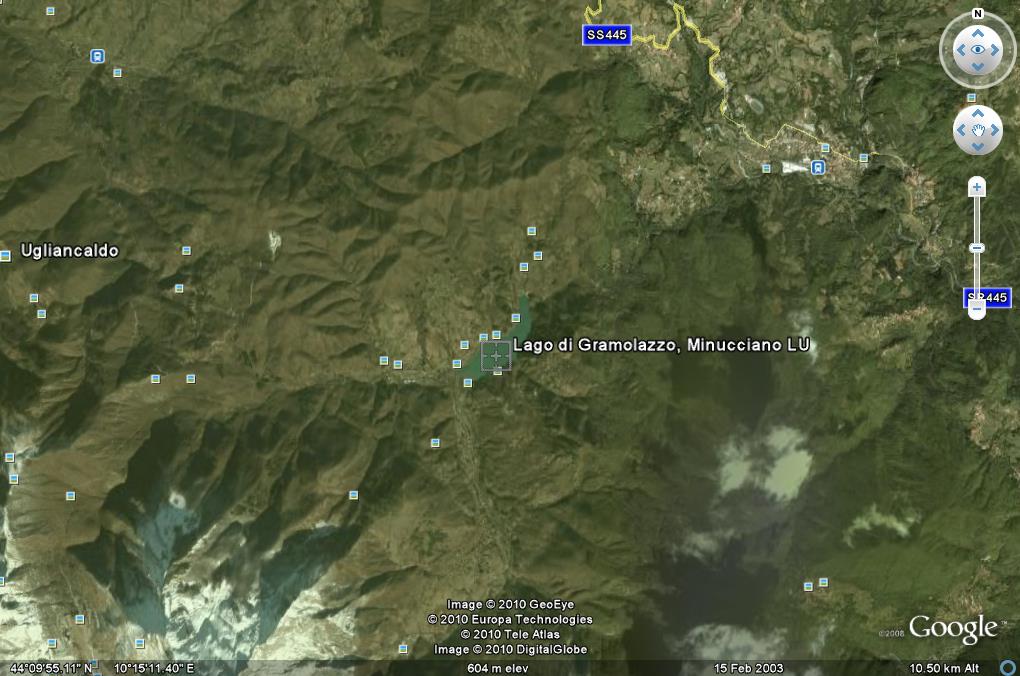
Task: Select the Lago di Gramolazzo crosshair placemark
Action: pos(496,356)
